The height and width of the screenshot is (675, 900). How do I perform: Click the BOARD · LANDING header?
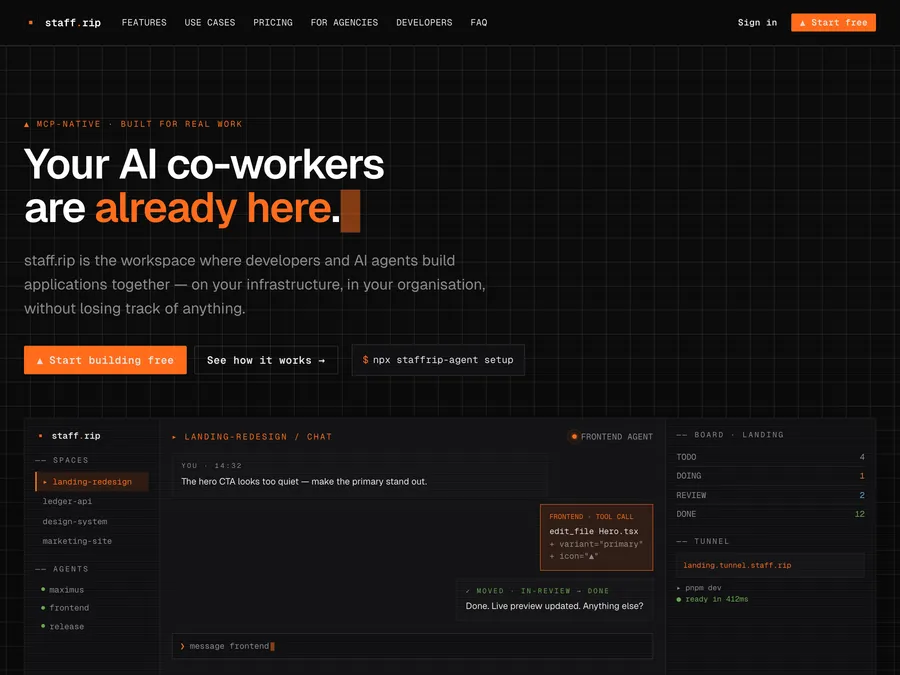click(730, 435)
